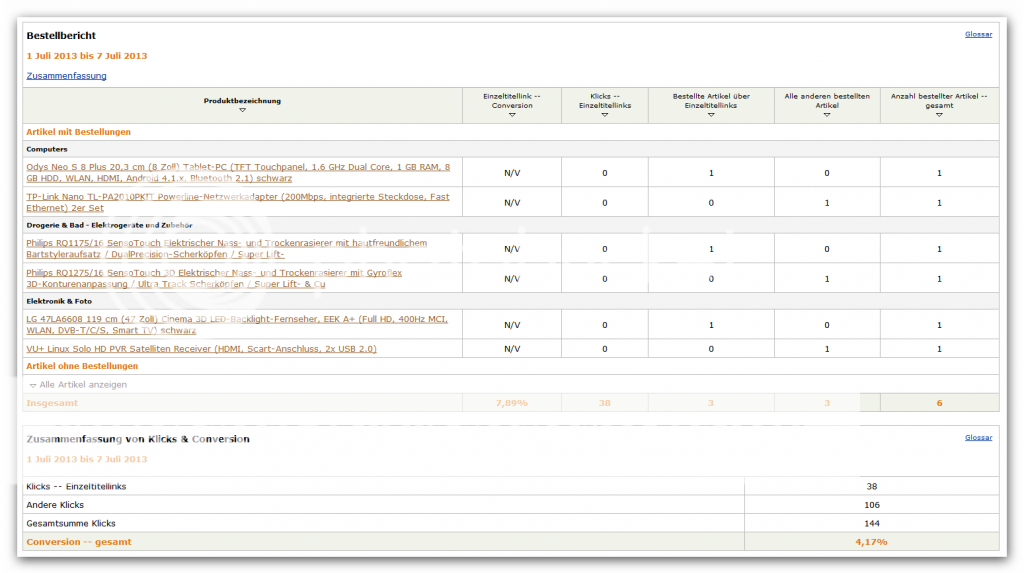Click sort arrow under Klicks -- Einzeltitellinks
Screen dimensions: 1024x573
(x=604, y=115)
